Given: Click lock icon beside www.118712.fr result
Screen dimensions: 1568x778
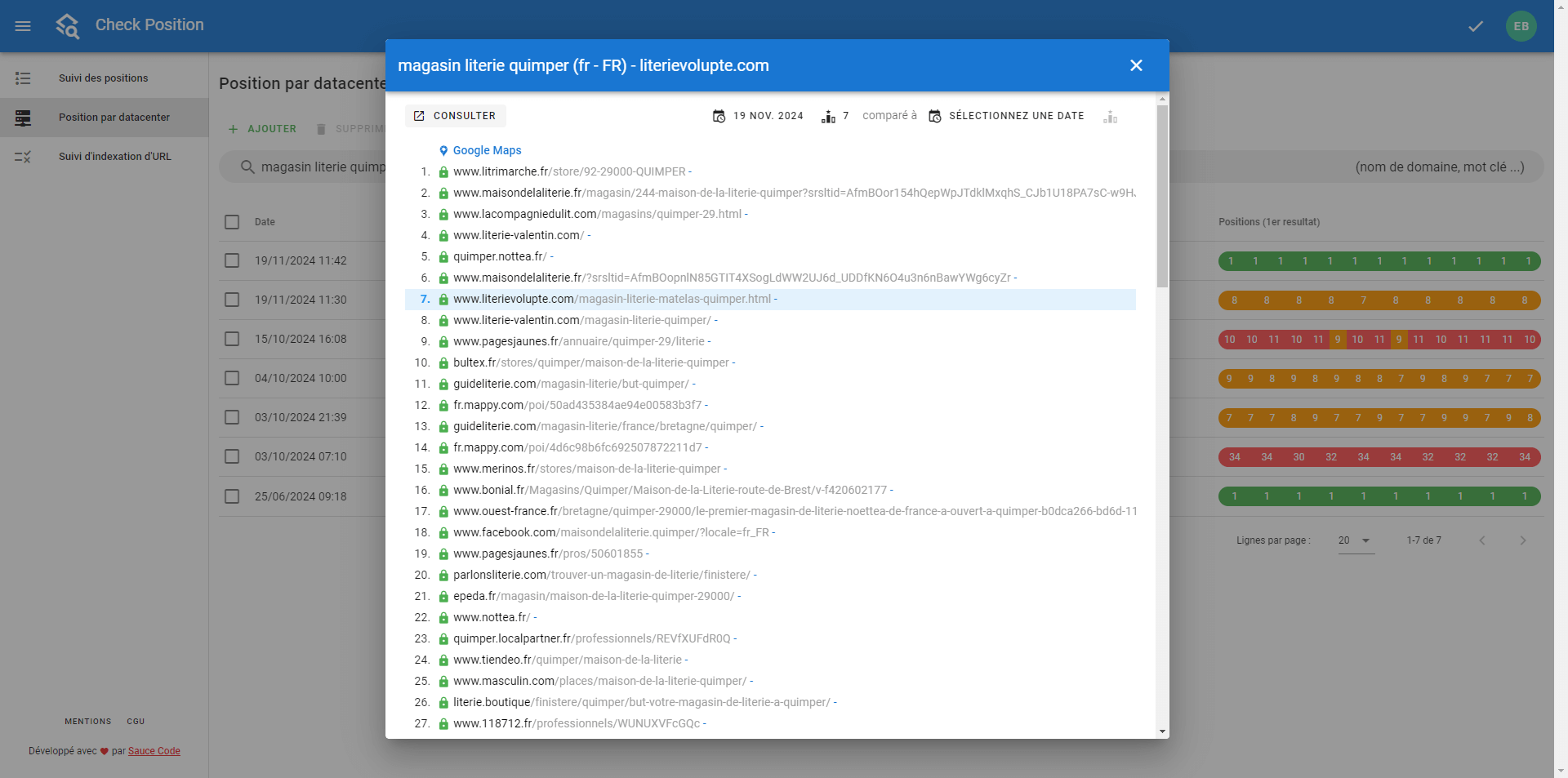Looking at the screenshot, I should (x=443, y=723).
